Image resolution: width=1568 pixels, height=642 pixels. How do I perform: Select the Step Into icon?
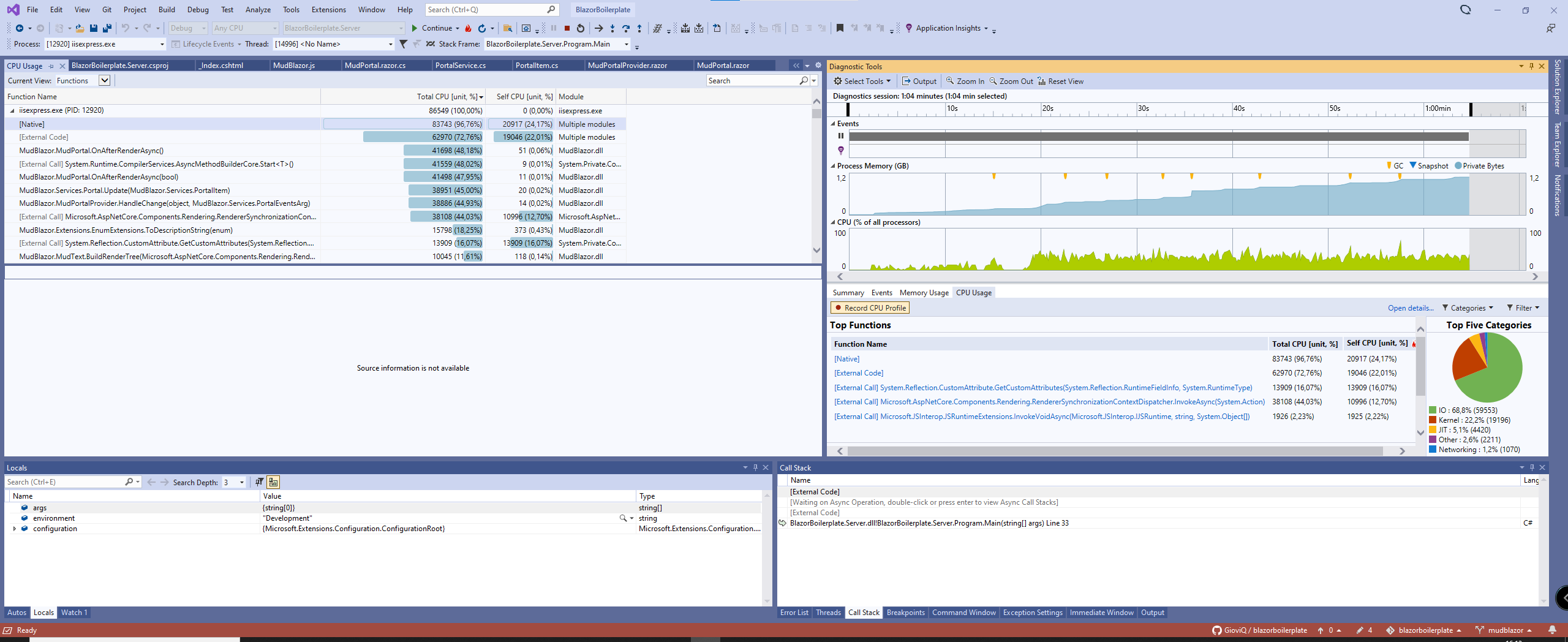611,28
